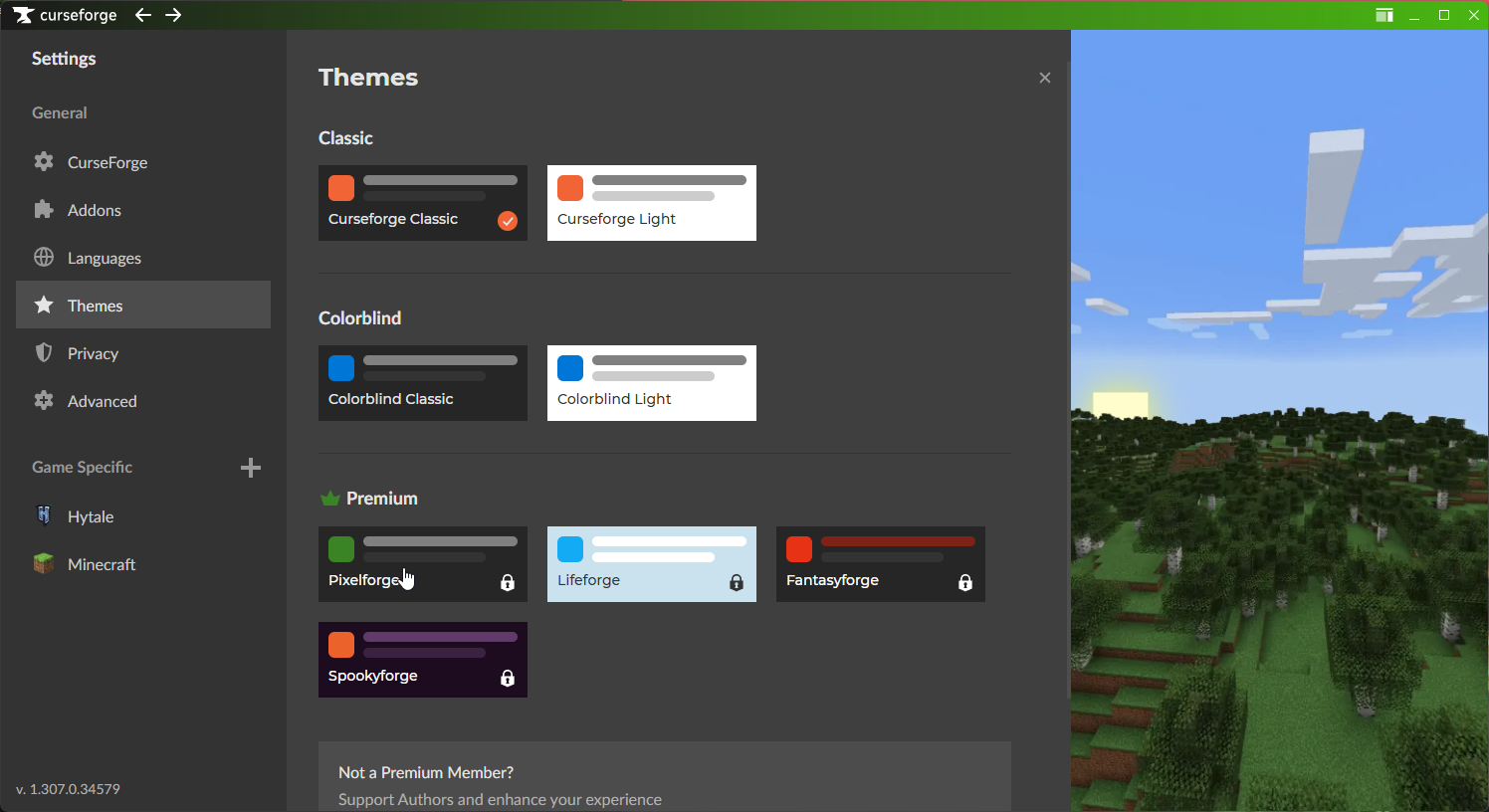Close the Themes settings panel
The width and height of the screenshot is (1489, 812).
pos(1044,78)
